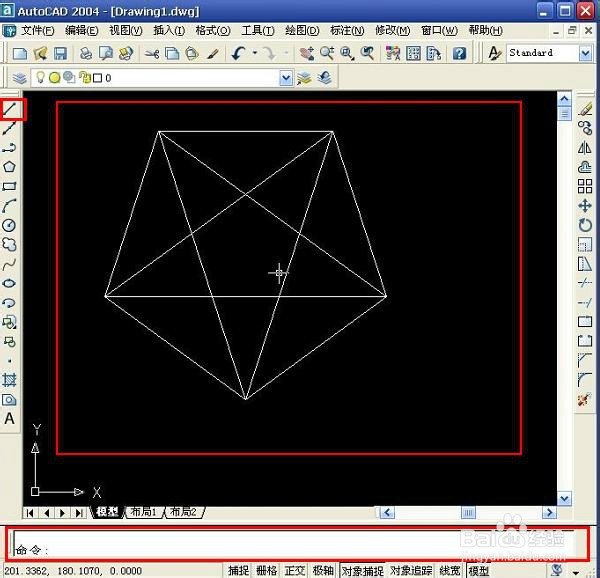600x578 pixels.
Task: Select the Arc tool
Action: coord(10,206)
